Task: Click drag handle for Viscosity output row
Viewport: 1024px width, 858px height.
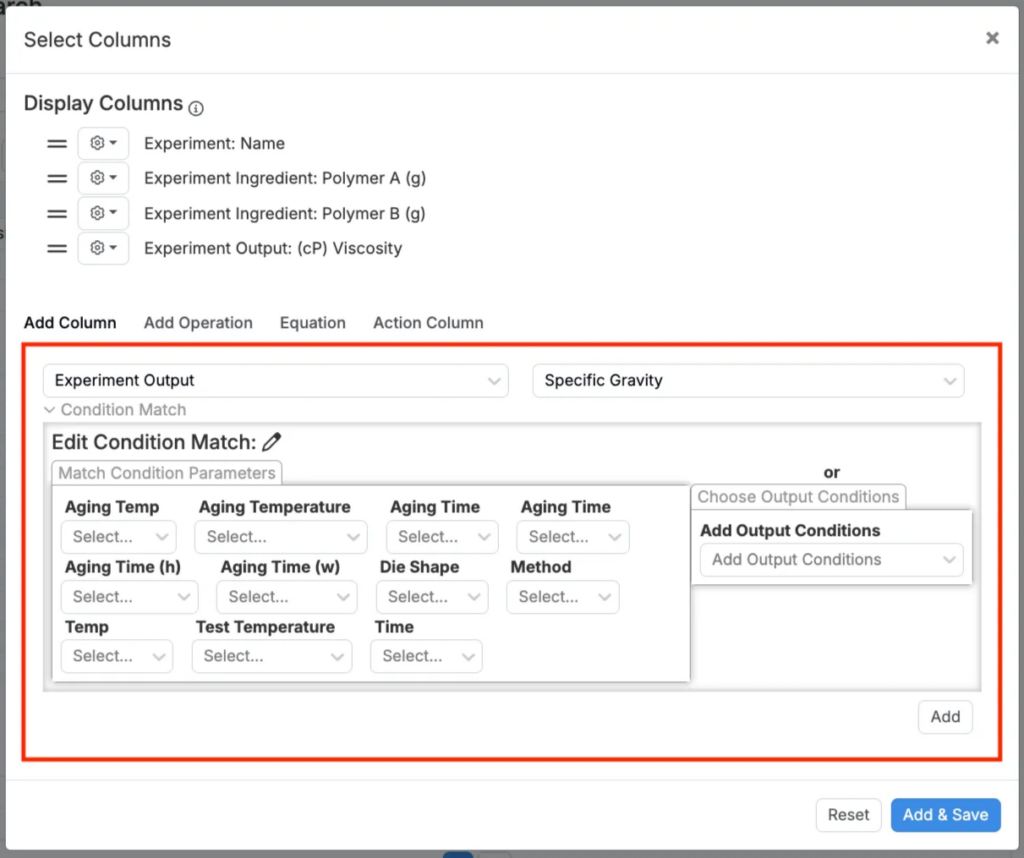Action: 57,248
